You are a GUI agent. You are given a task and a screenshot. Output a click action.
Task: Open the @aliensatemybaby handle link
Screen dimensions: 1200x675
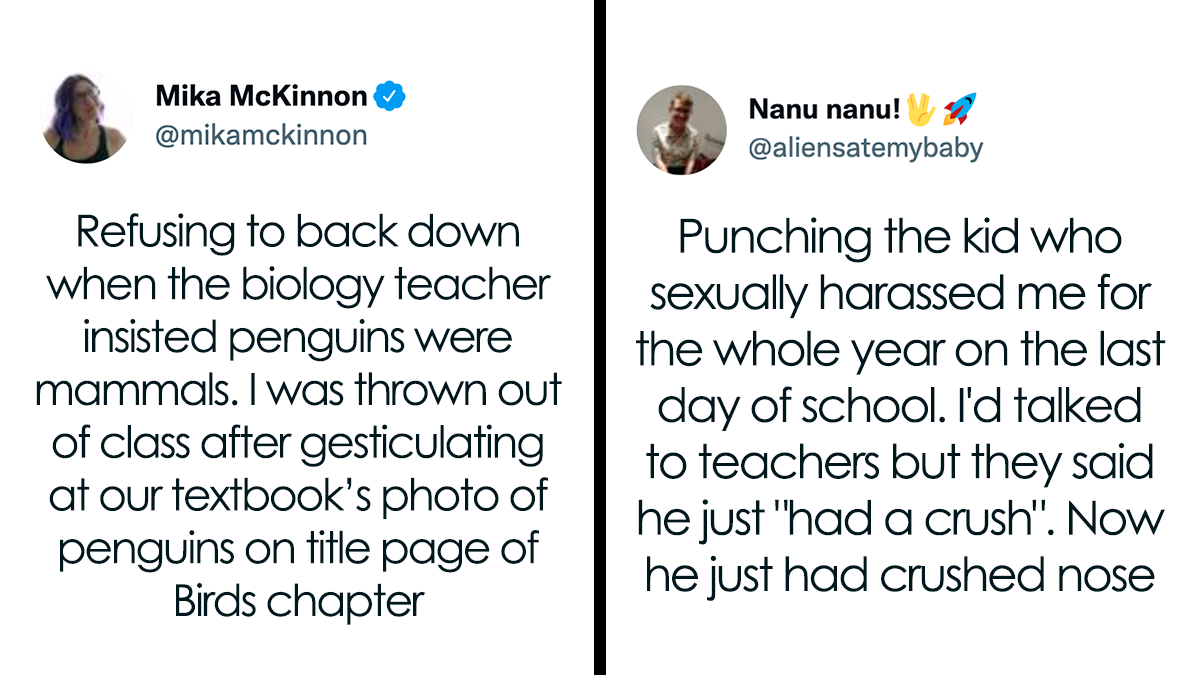tap(865, 148)
